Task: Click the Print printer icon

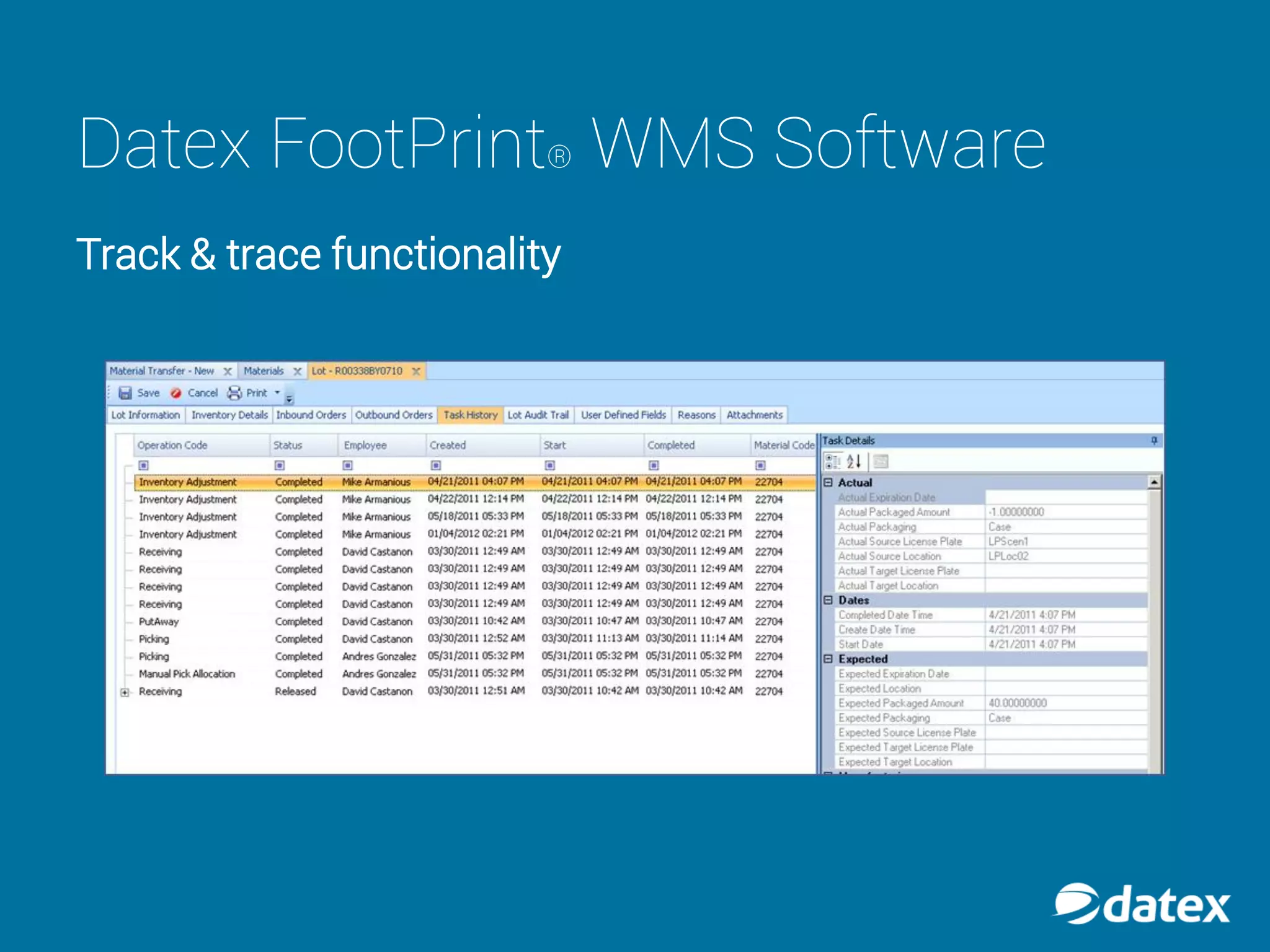Action: coord(234,393)
